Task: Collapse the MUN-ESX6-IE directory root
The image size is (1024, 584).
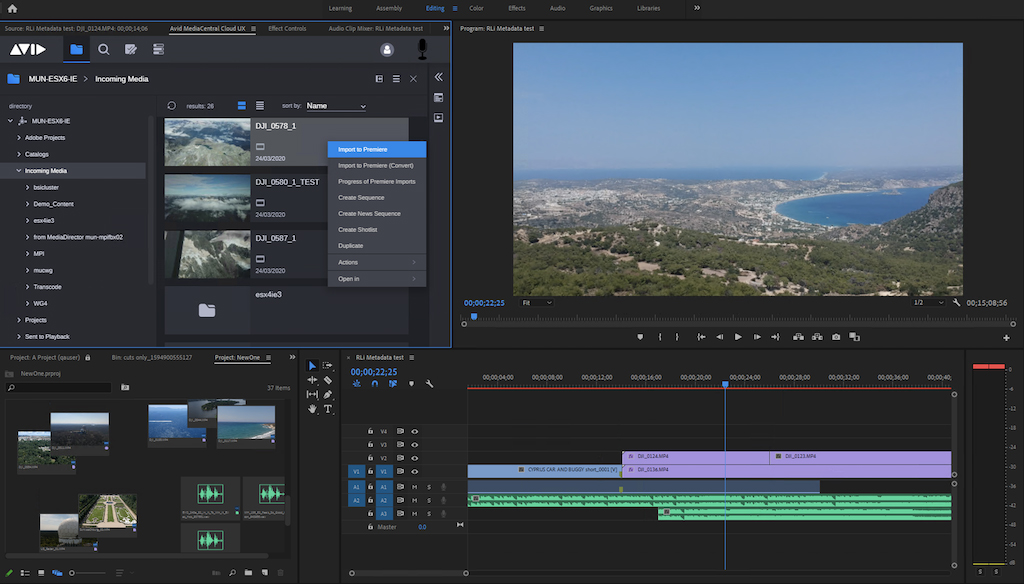Action: coord(10,121)
